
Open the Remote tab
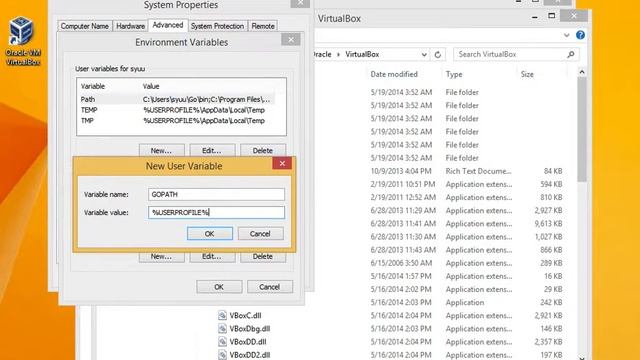(x=263, y=26)
